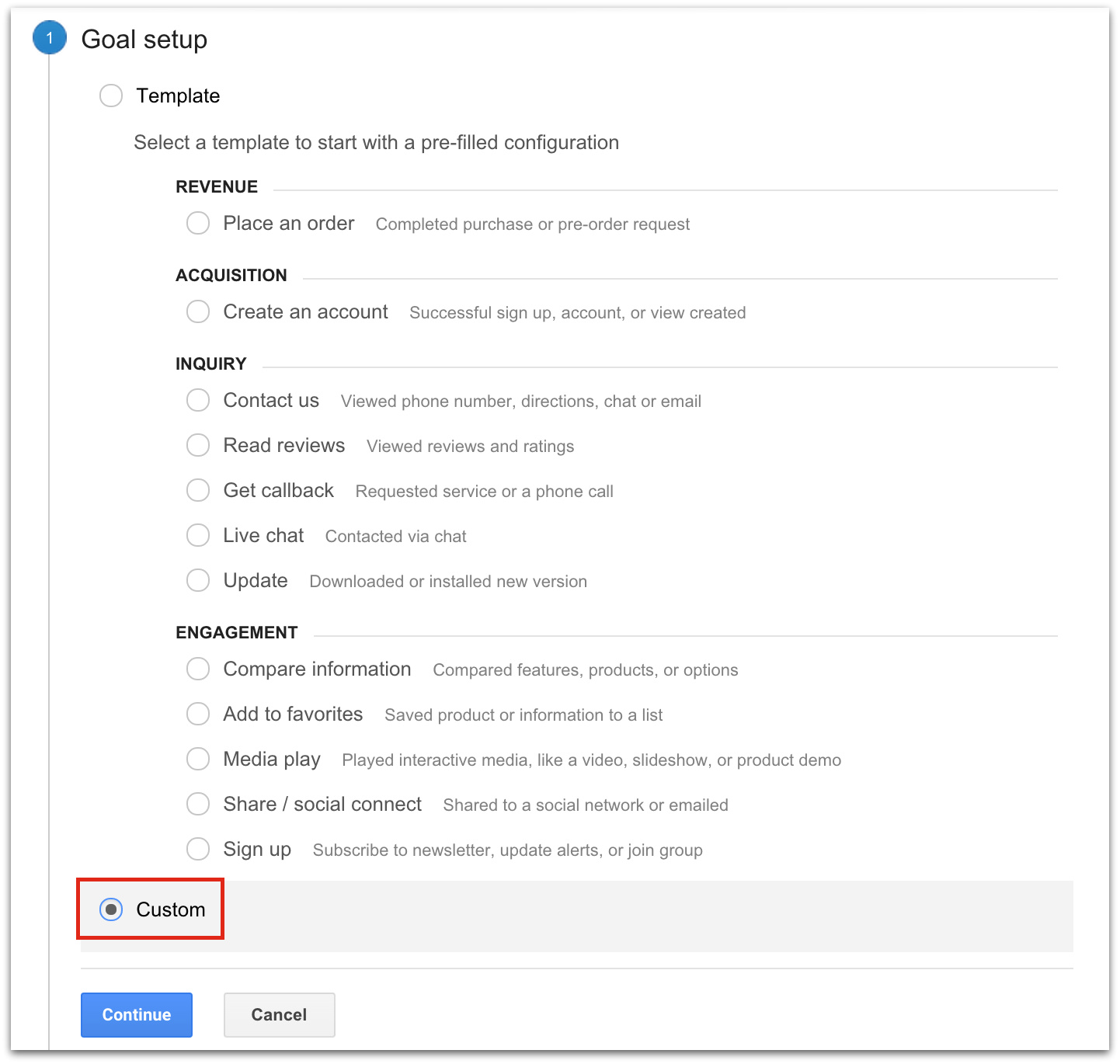
Task: Select the Template radio button
Action: point(111,96)
